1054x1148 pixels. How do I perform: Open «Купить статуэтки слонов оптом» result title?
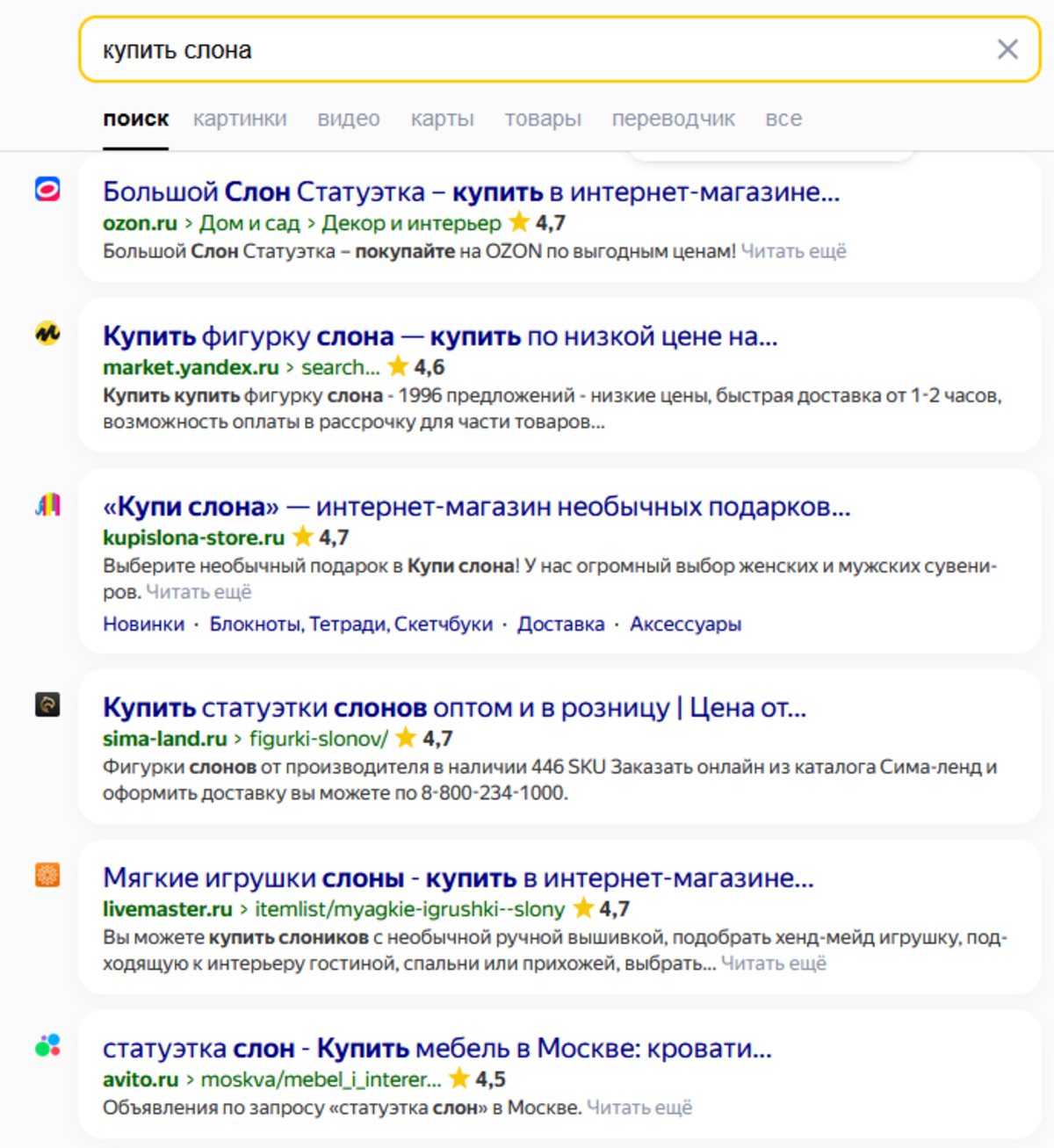pos(454,708)
